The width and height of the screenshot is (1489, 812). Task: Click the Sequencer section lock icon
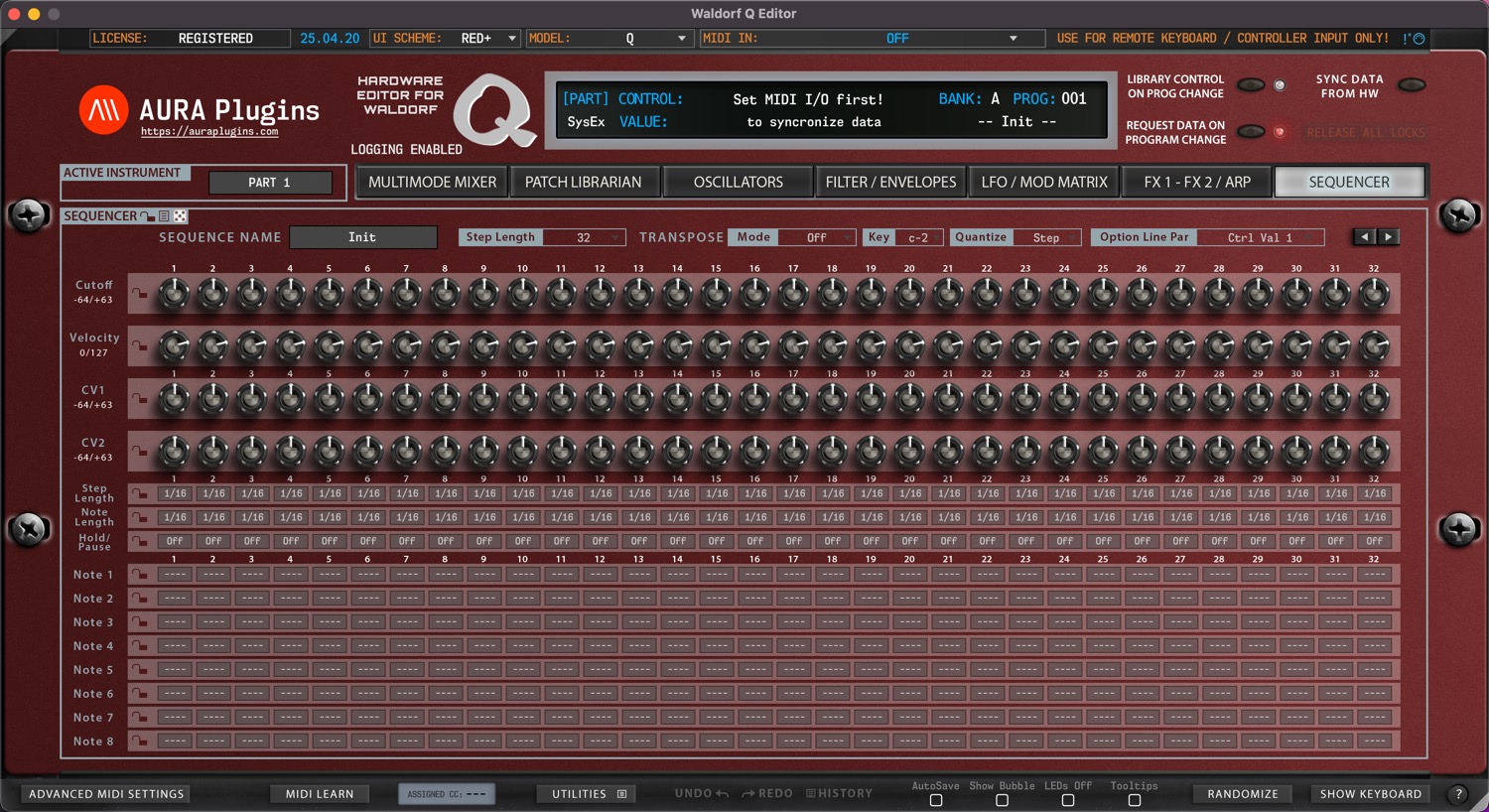[x=148, y=216]
